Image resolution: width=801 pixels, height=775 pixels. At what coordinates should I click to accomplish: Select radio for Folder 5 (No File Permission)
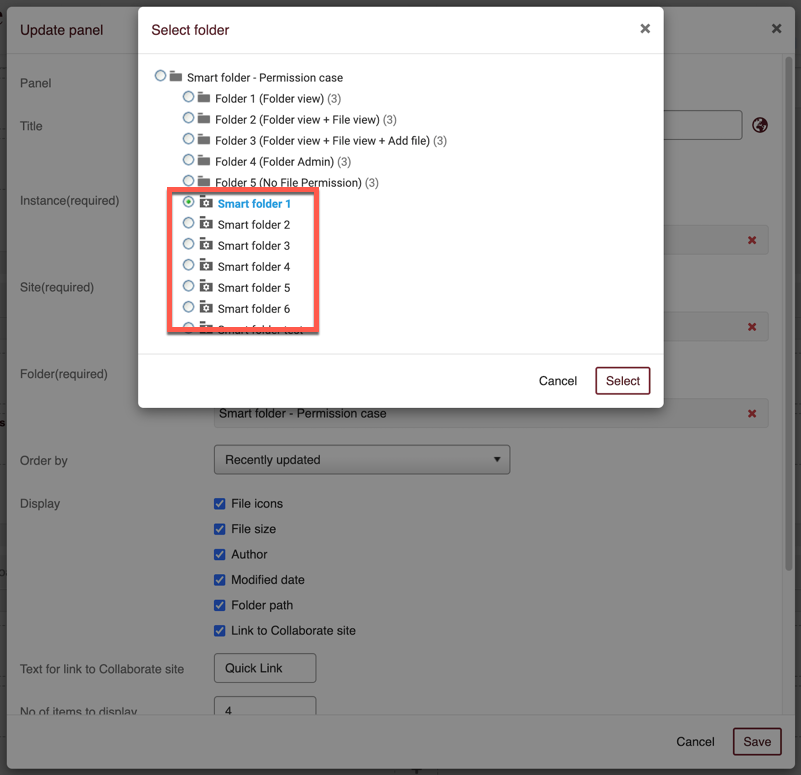coord(189,180)
